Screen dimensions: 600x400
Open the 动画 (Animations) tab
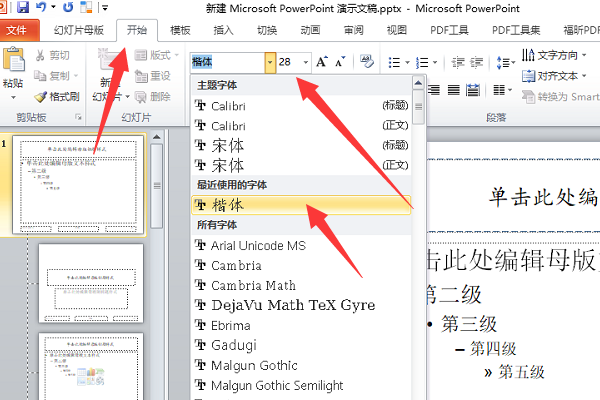click(310, 31)
